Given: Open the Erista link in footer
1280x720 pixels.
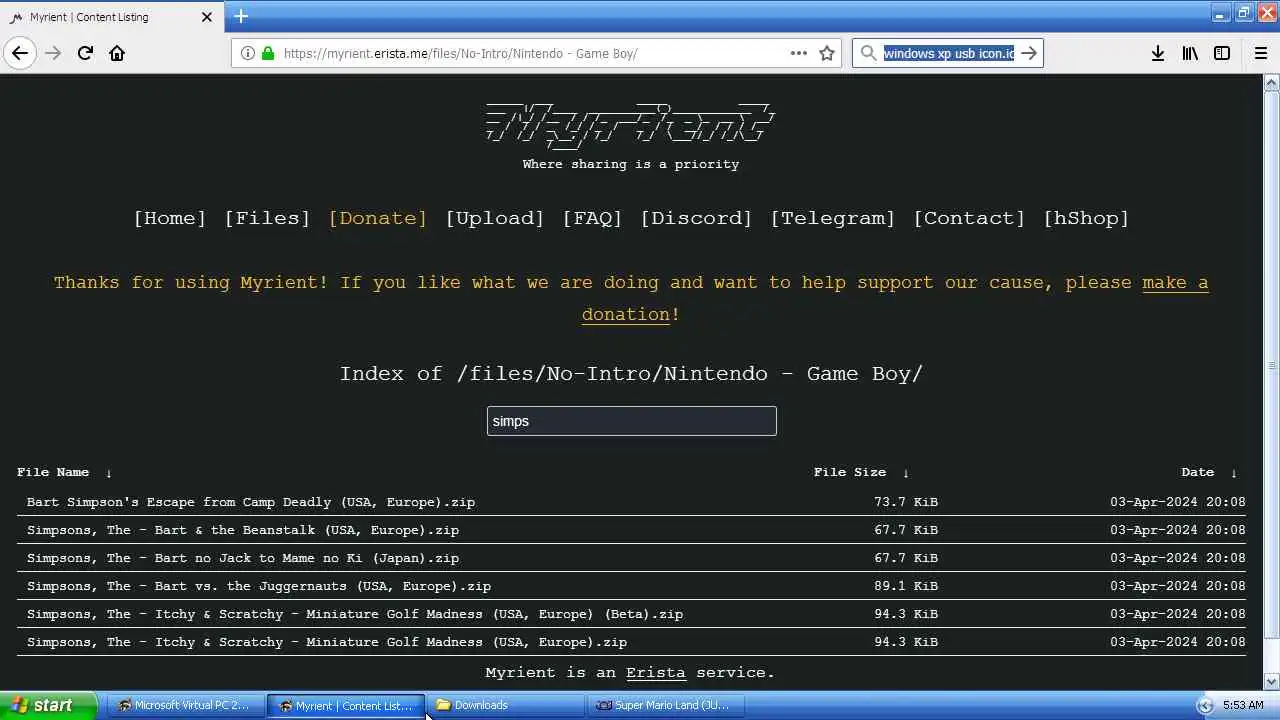Looking at the screenshot, I should coord(656,673).
